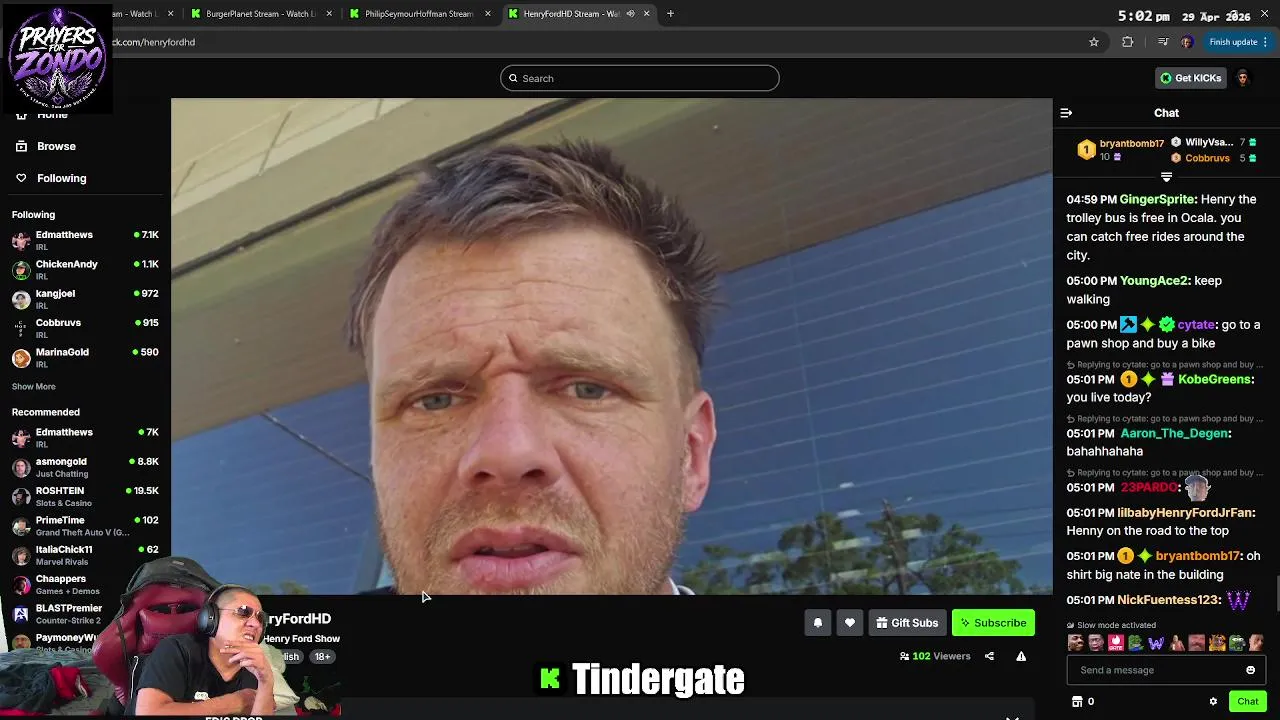Viewport: 1280px width, 720px height.
Task: Click the Browse sidebar icon
Action: 21,146
